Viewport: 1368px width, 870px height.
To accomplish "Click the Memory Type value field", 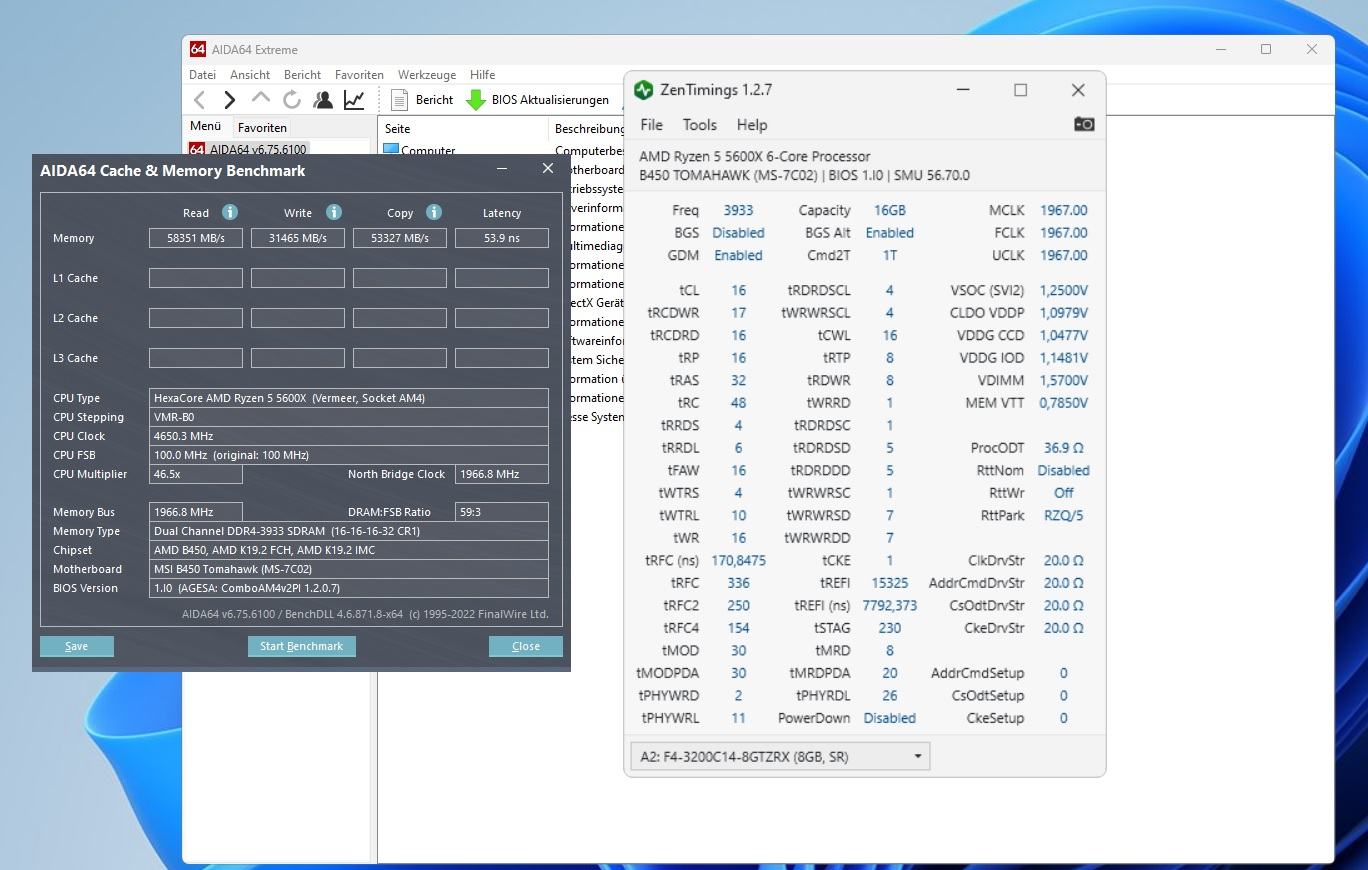I will (349, 531).
